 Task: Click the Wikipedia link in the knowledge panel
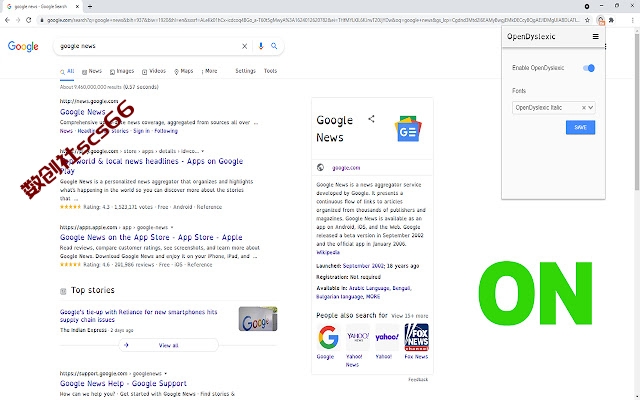(328, 253)
